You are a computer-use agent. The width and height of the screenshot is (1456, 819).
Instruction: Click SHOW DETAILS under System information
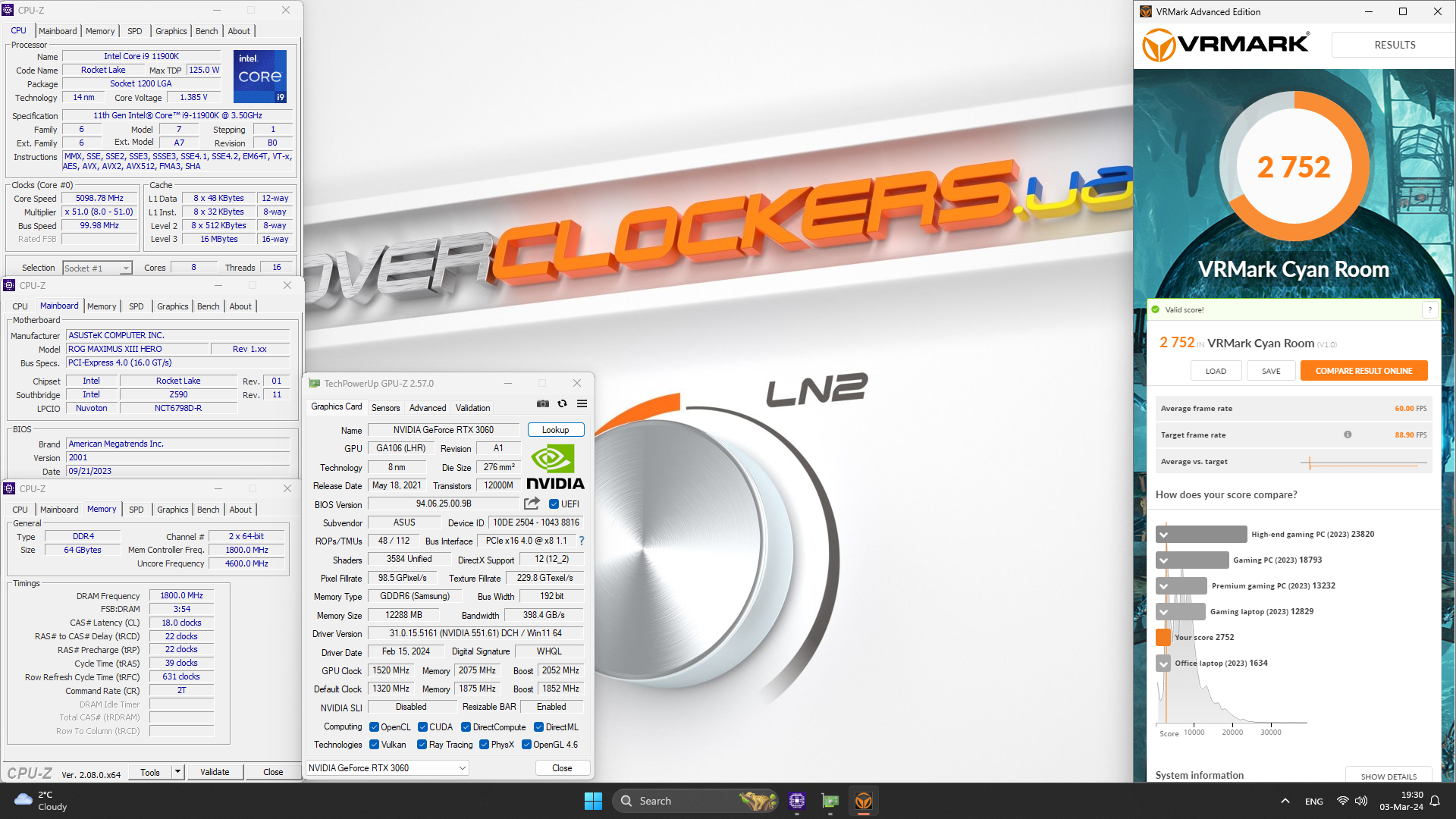[x=1389, y=777]
